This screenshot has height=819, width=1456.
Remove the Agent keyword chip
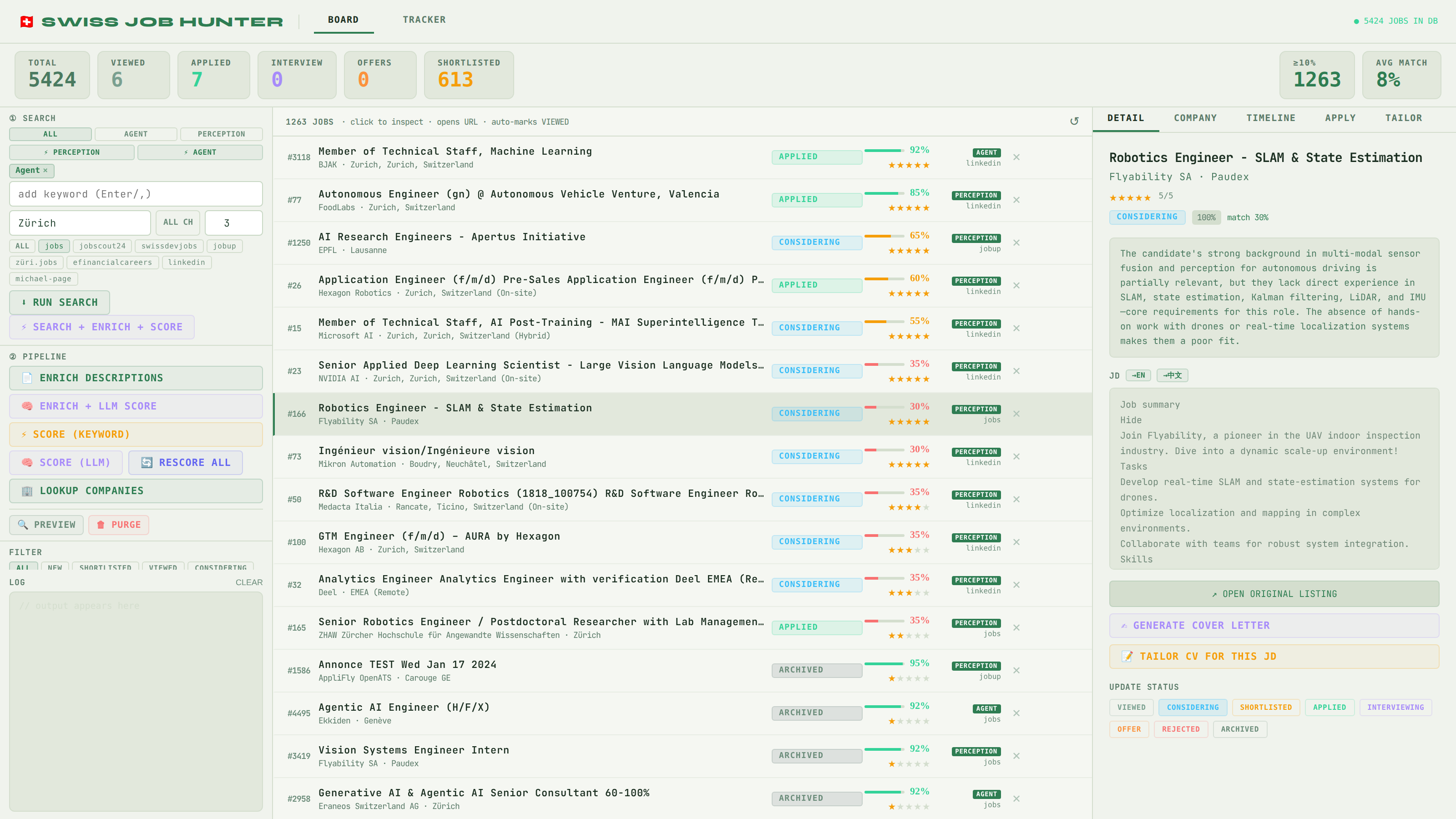click(45, 170)
